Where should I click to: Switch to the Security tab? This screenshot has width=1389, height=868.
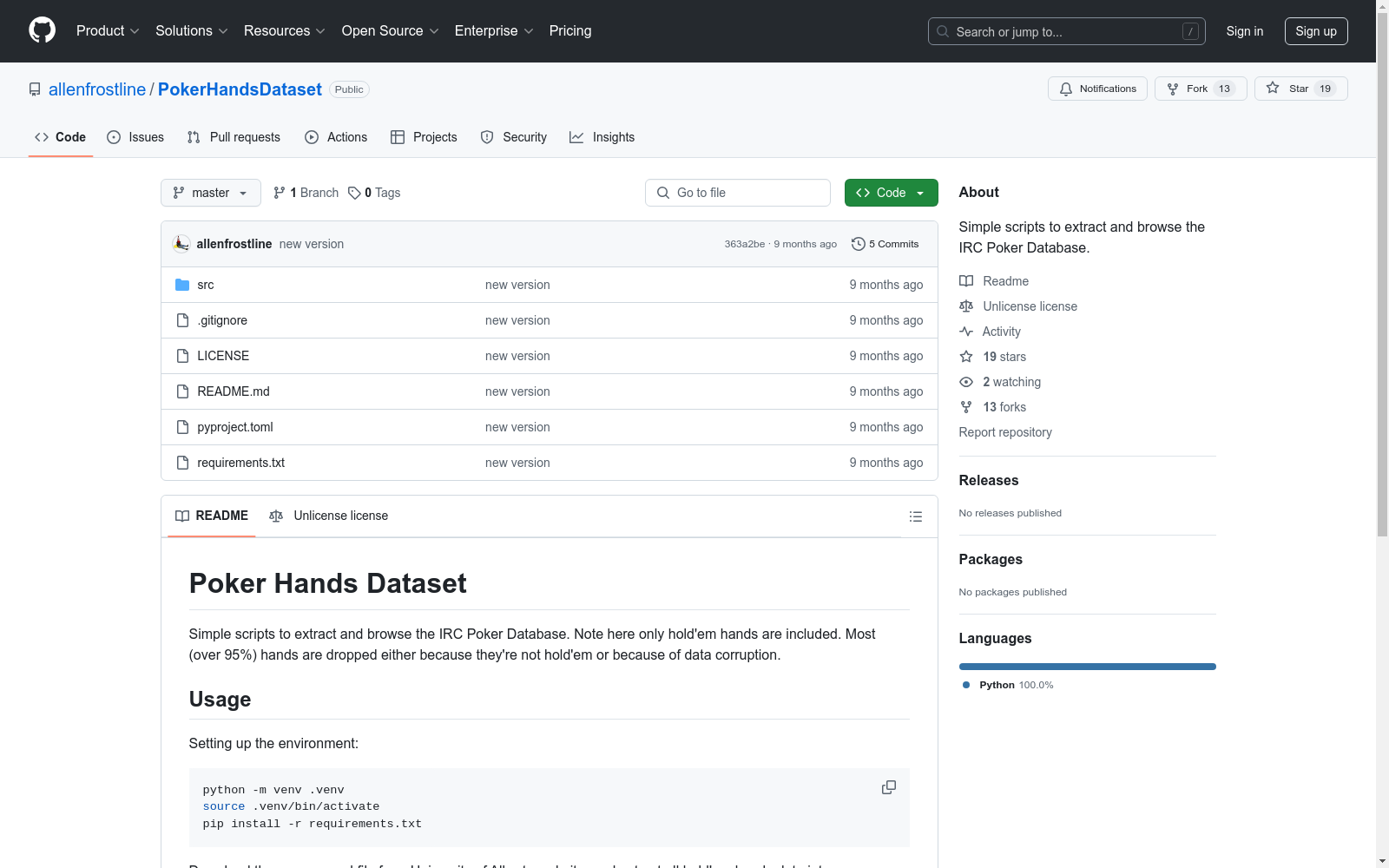tap(514, 137)
